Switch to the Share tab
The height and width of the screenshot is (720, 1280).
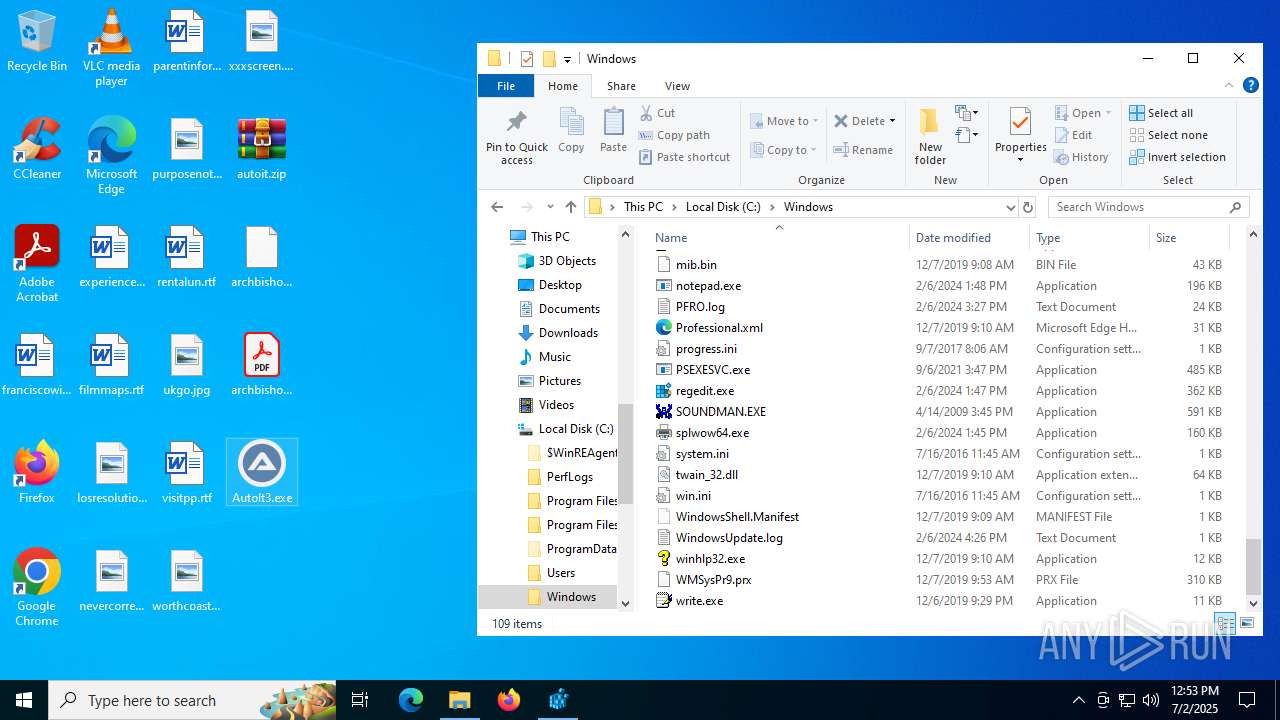point(621,86)
